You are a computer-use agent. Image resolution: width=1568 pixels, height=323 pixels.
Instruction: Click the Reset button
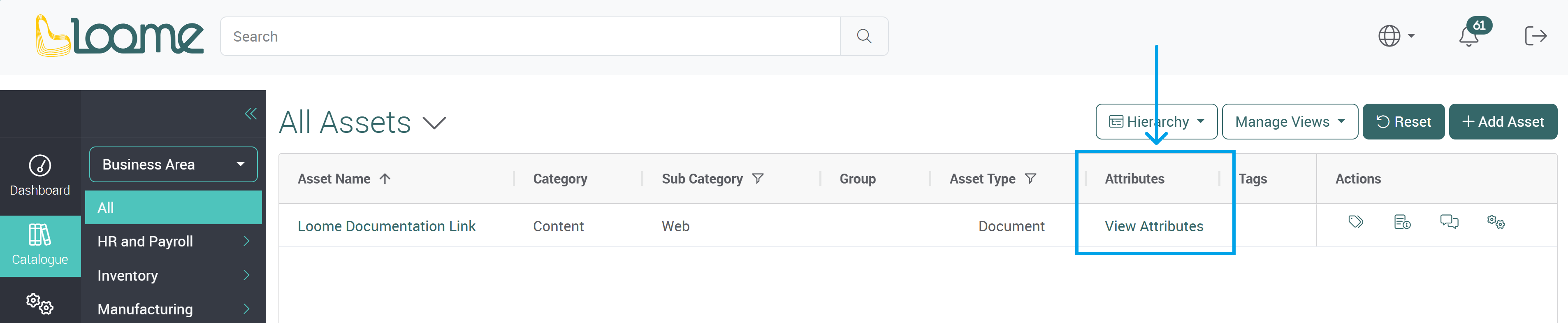[x=1403, y=122]
